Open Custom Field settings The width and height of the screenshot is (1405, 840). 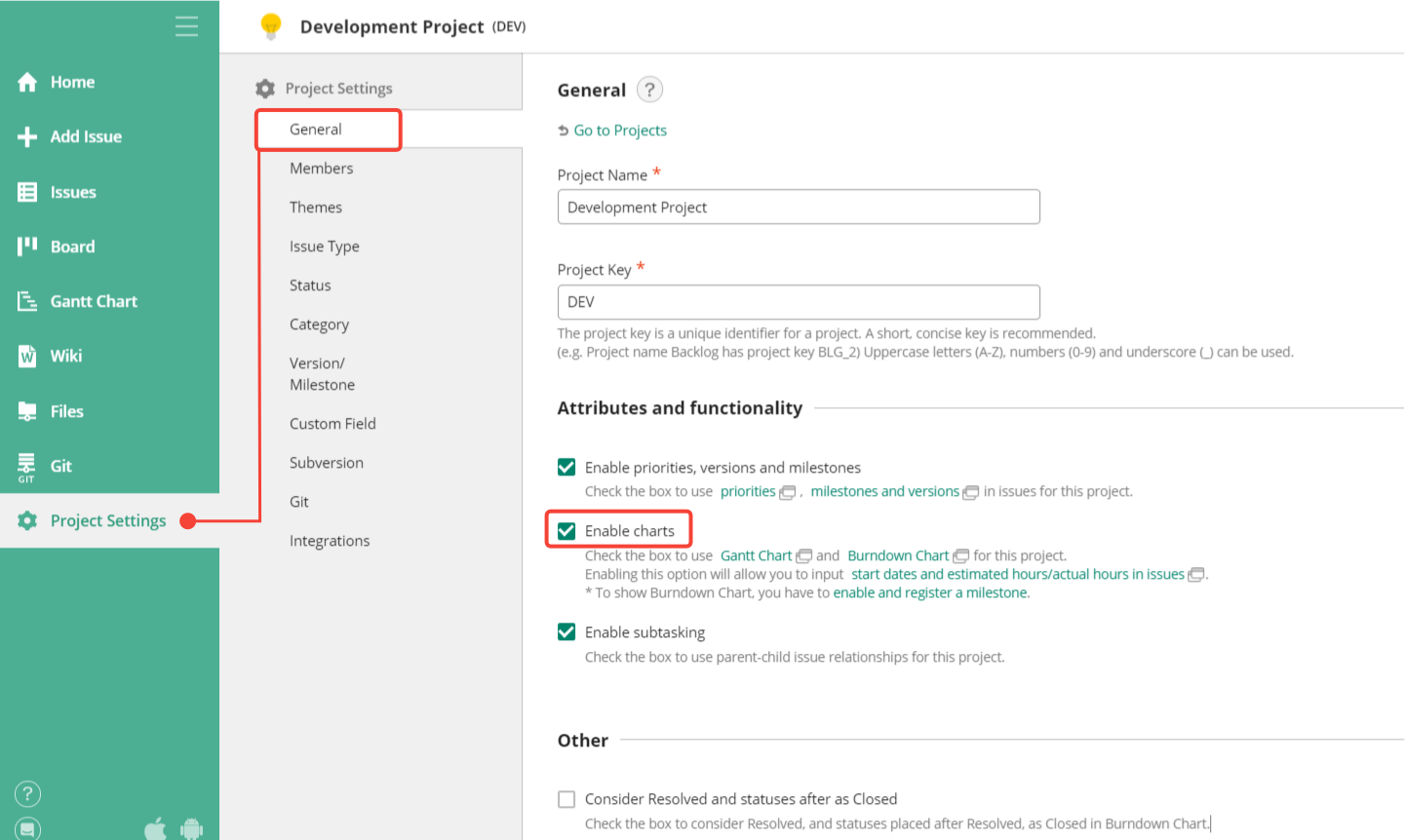332,424
